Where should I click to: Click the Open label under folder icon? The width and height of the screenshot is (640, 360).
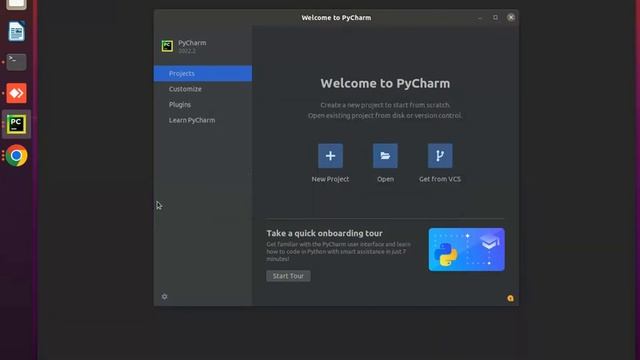click(385, 179)
